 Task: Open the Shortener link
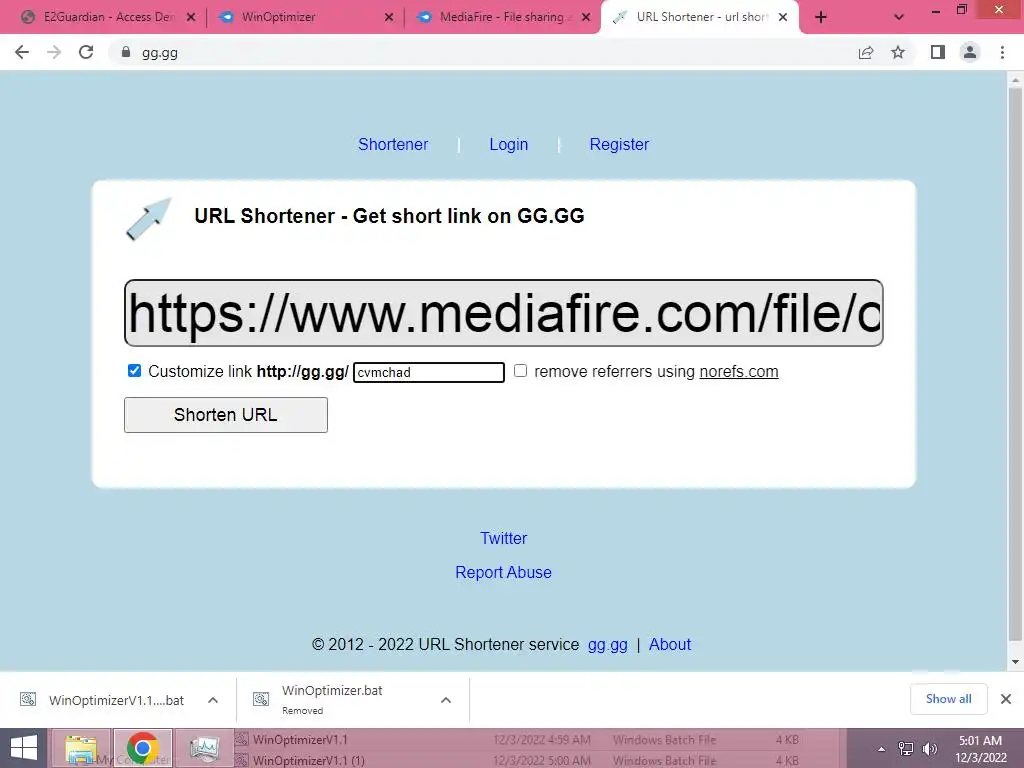[x=392, y=144]
